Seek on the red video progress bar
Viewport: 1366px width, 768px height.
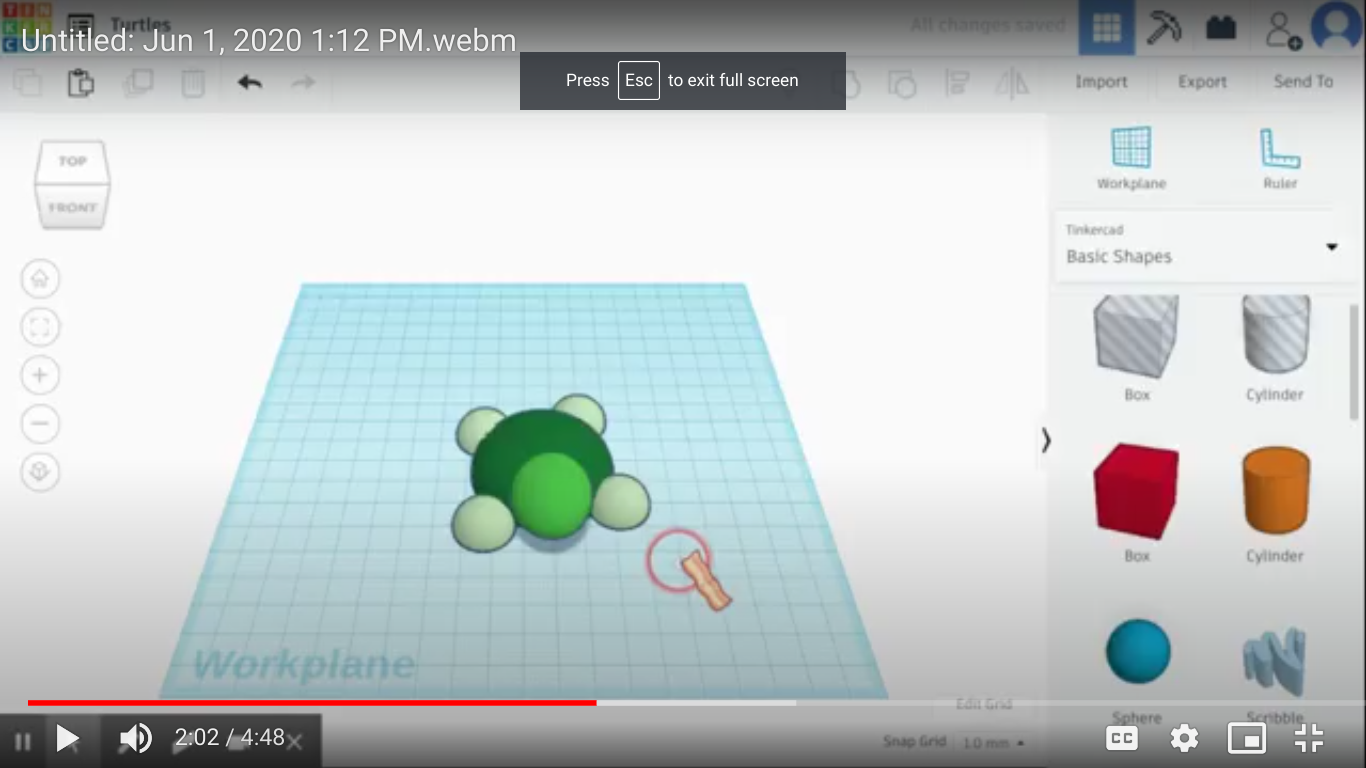point(312,703)
